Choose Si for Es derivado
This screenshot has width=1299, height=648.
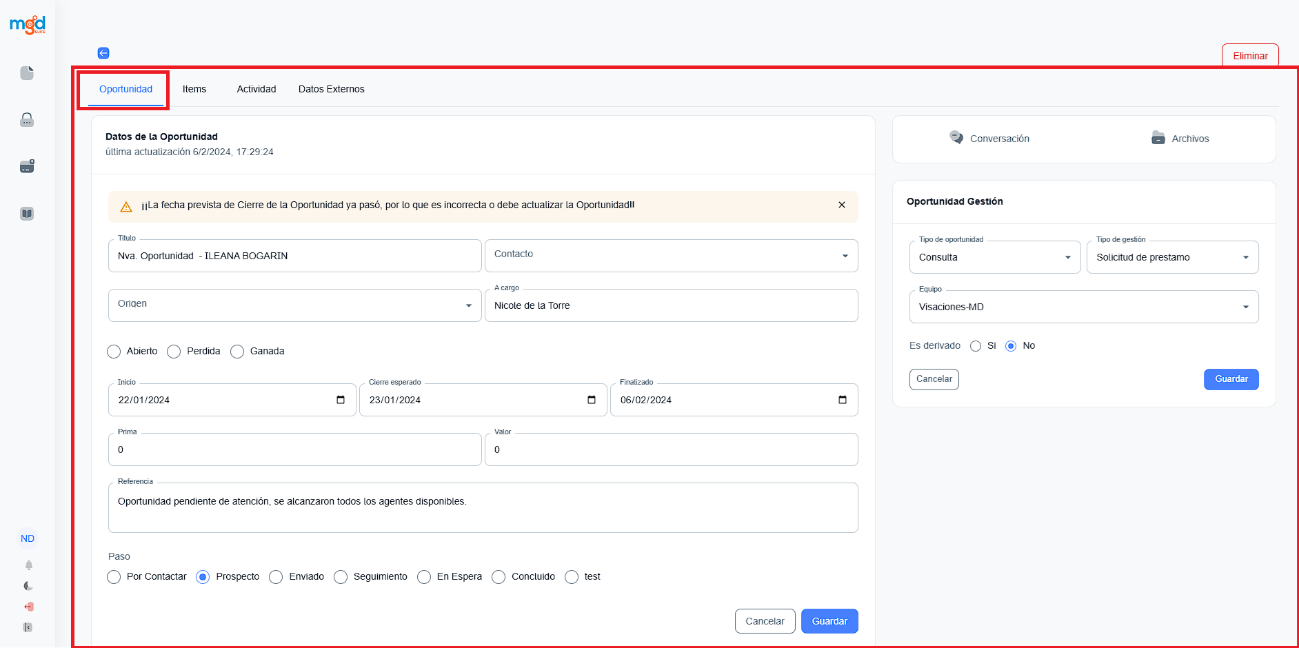(x=976, y=346)
